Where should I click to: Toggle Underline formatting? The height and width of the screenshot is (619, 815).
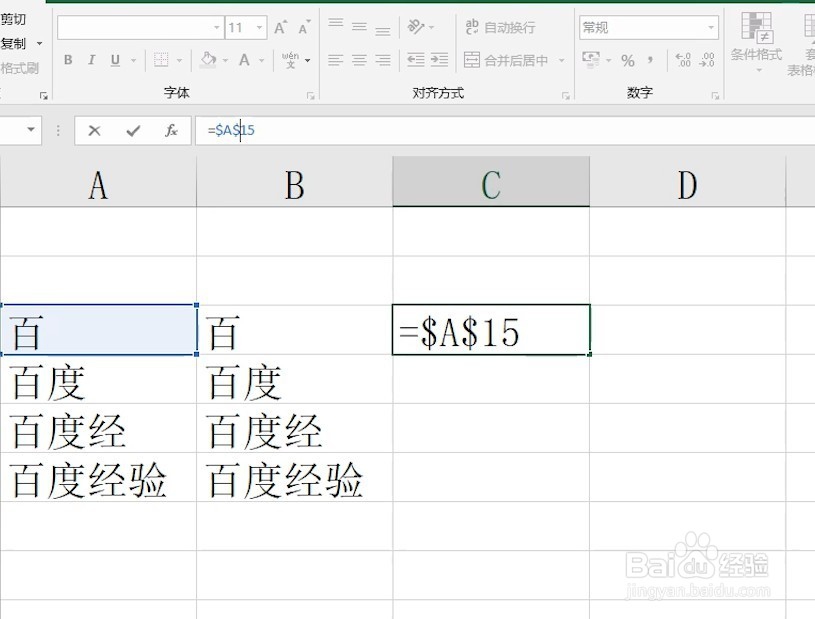(115, 60)
